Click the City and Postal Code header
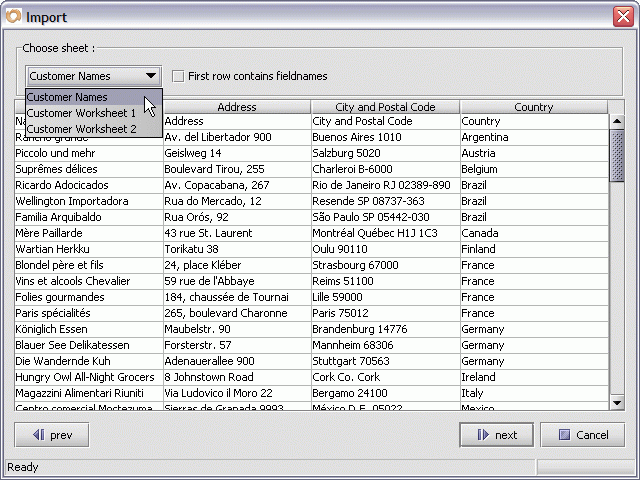Image resolution: width=640 pixels, height=480 pixels. tap(385, 107)
